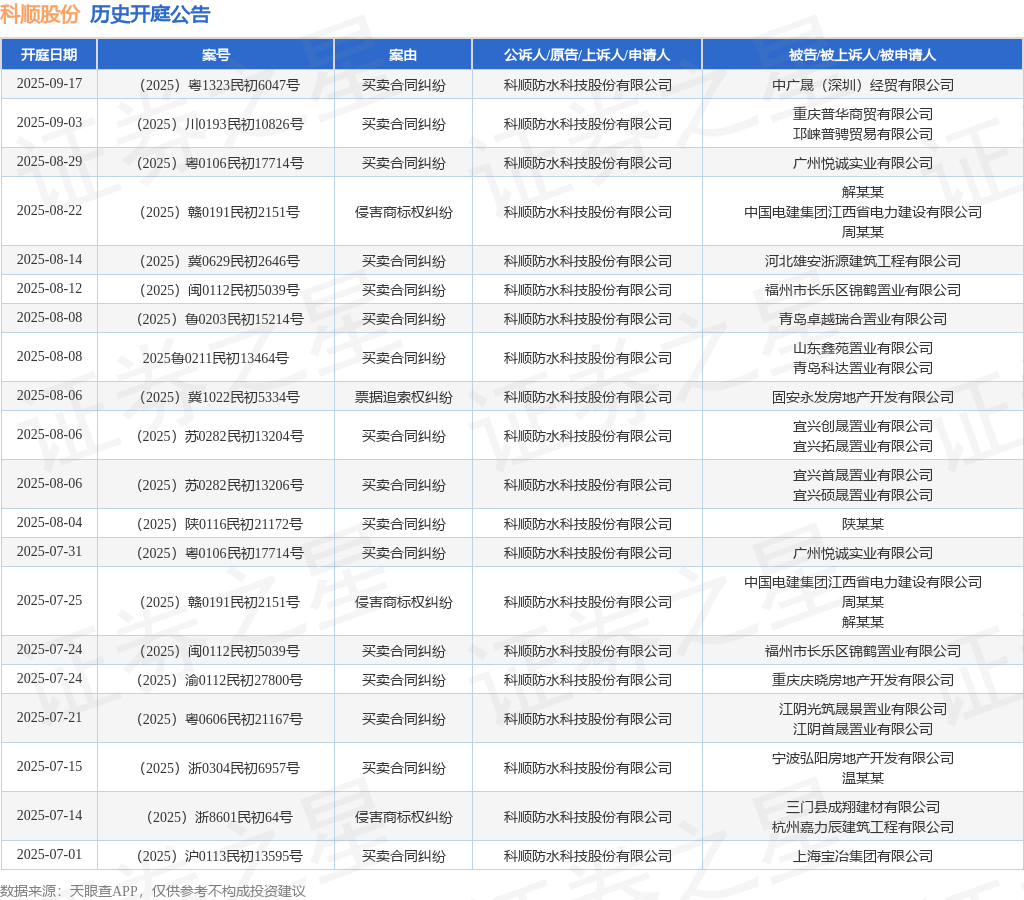Click defendant 重庆普华商贸有限公司
This screenshot has width=1024, height=900.
click(863, 114)
